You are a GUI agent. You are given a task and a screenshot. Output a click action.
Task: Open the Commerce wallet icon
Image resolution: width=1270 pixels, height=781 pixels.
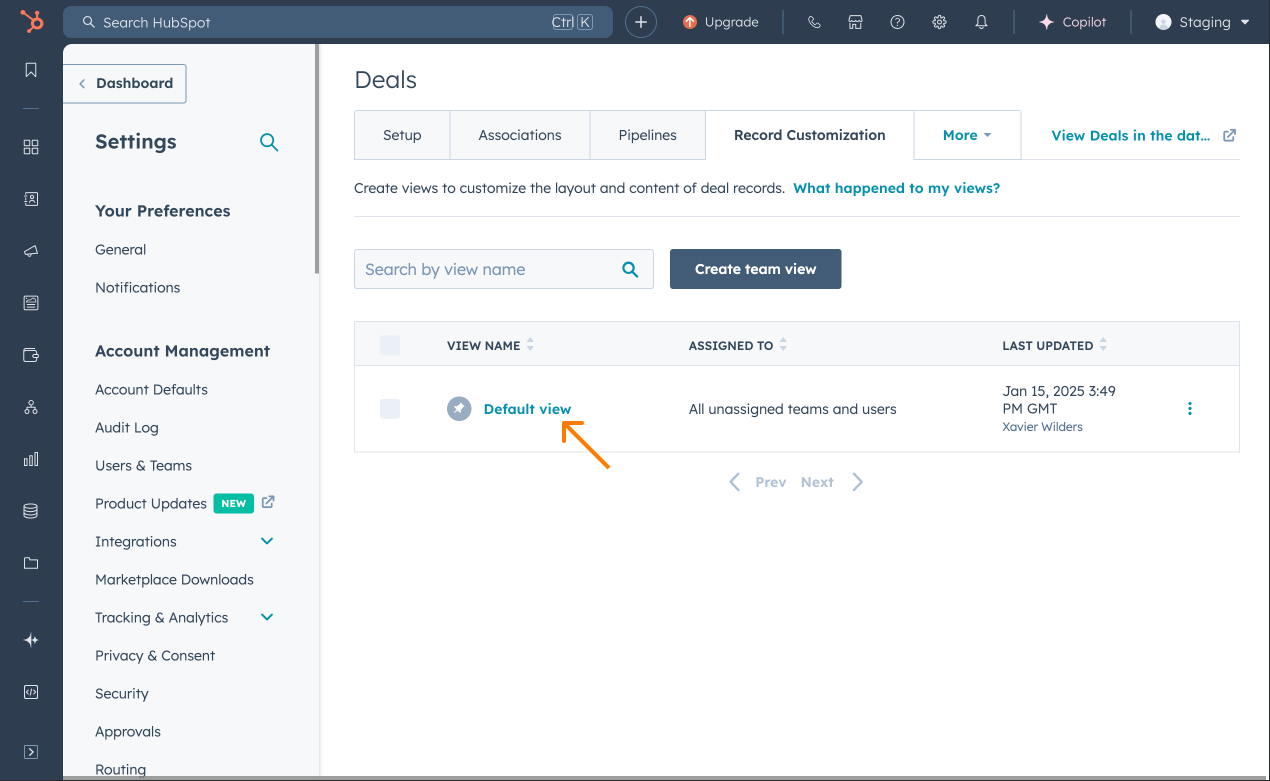coord(31,355)
